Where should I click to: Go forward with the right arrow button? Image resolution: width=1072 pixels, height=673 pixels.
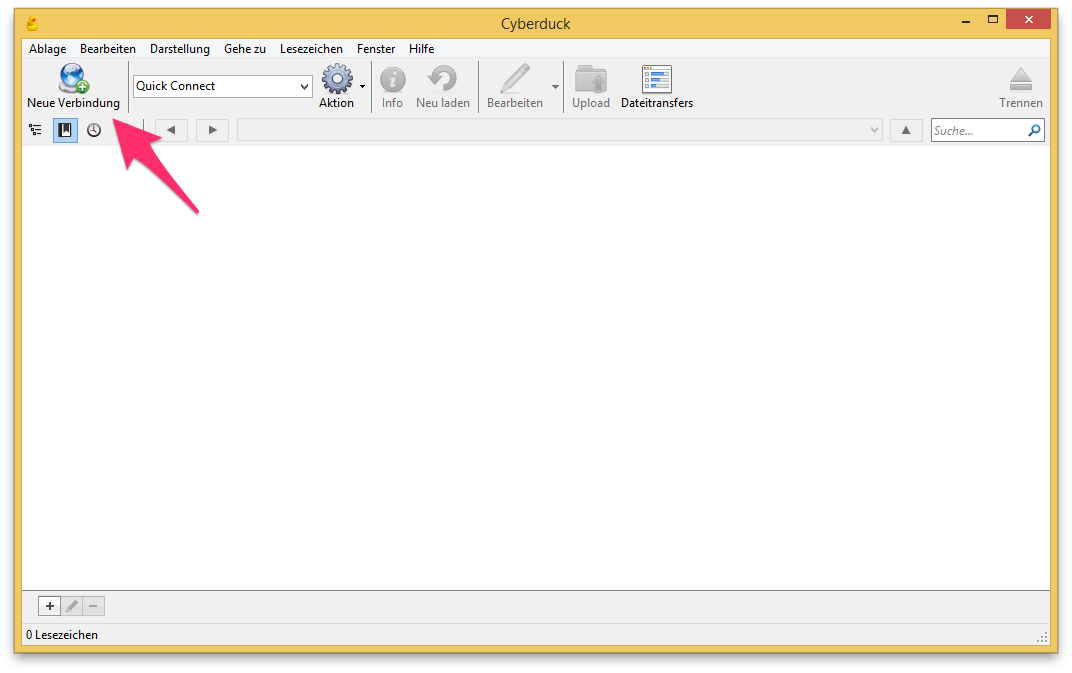pos(212,130)
